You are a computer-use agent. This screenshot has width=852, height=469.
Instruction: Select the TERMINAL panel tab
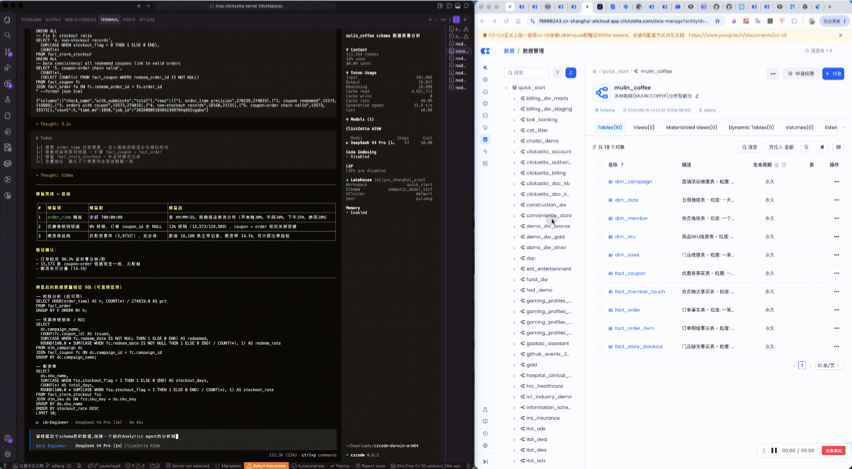(109, 20)
